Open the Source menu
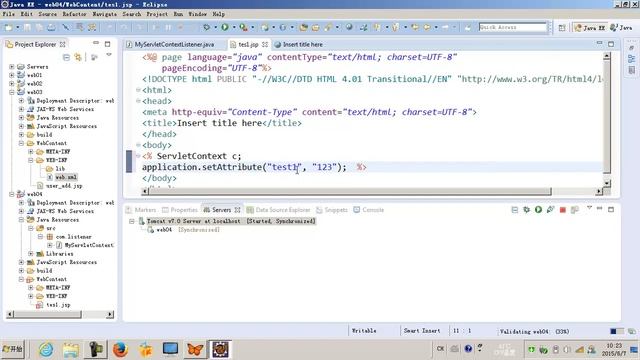Image resolution: width=640 pixels, height=360 pixels. [x=48, y=14]
